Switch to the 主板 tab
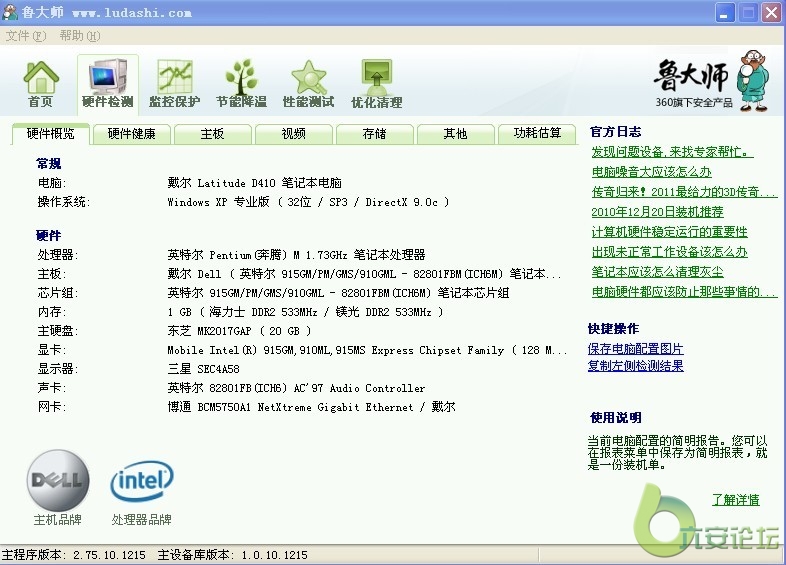The height and width of the screenshot is (565, 786). click(212, 134)
